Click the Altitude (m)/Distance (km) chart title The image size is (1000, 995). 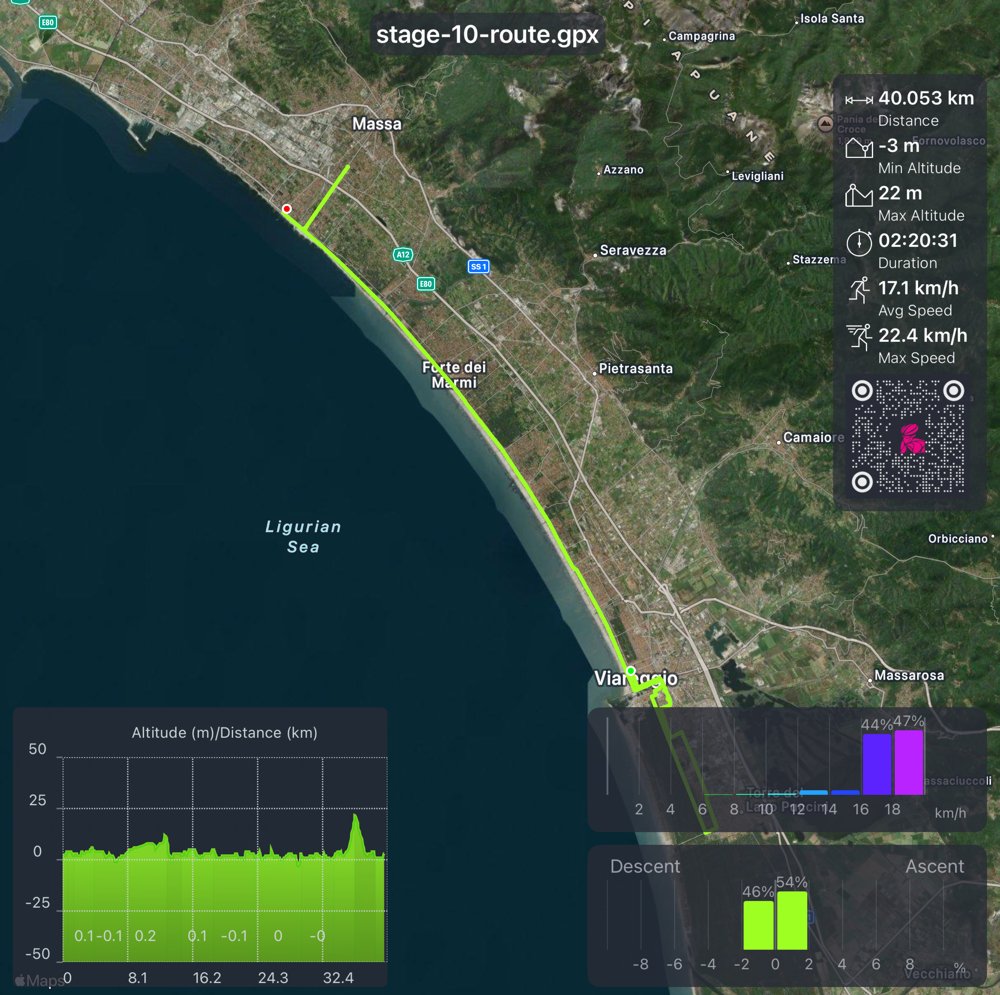[x=224, y=732]
